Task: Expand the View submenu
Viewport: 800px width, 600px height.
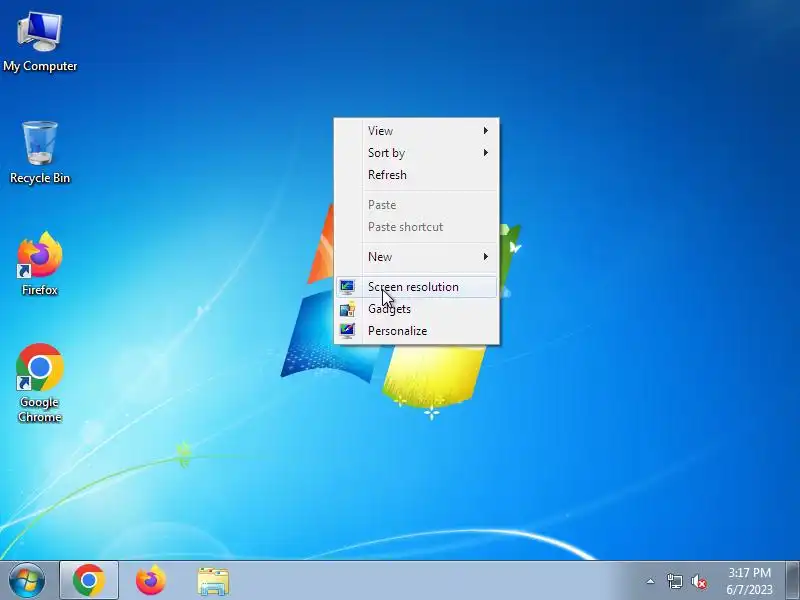Action: point(416,131)
